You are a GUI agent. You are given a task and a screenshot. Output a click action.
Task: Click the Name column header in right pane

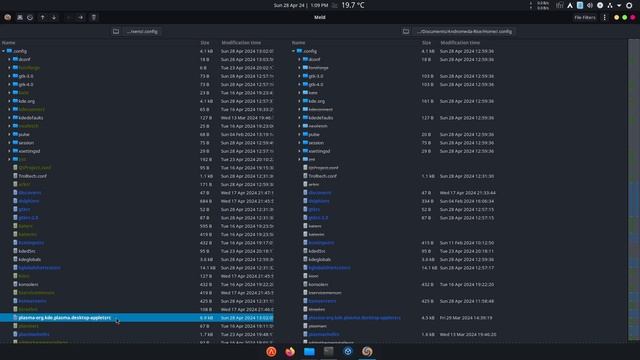[298, 42]
